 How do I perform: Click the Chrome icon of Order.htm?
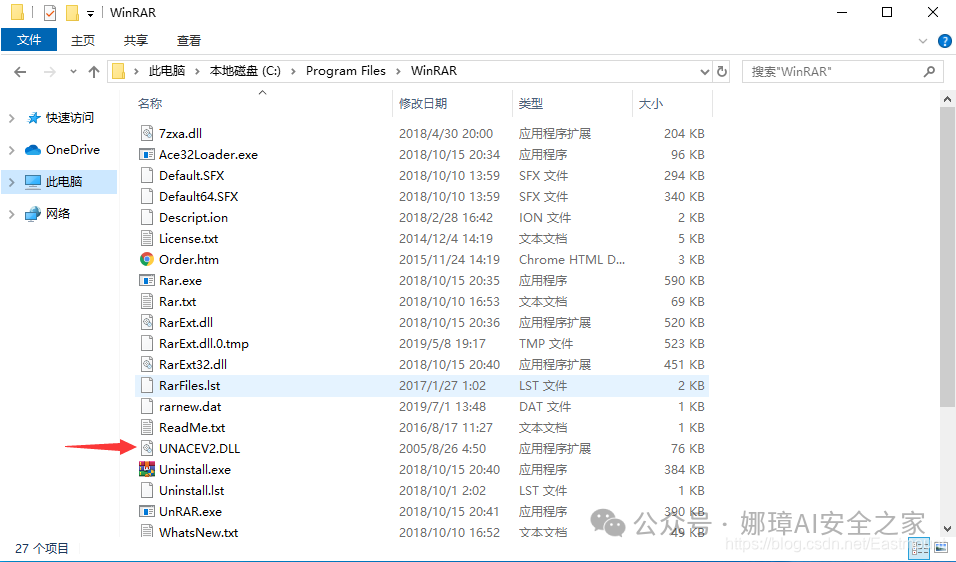(x=146, y=260)
